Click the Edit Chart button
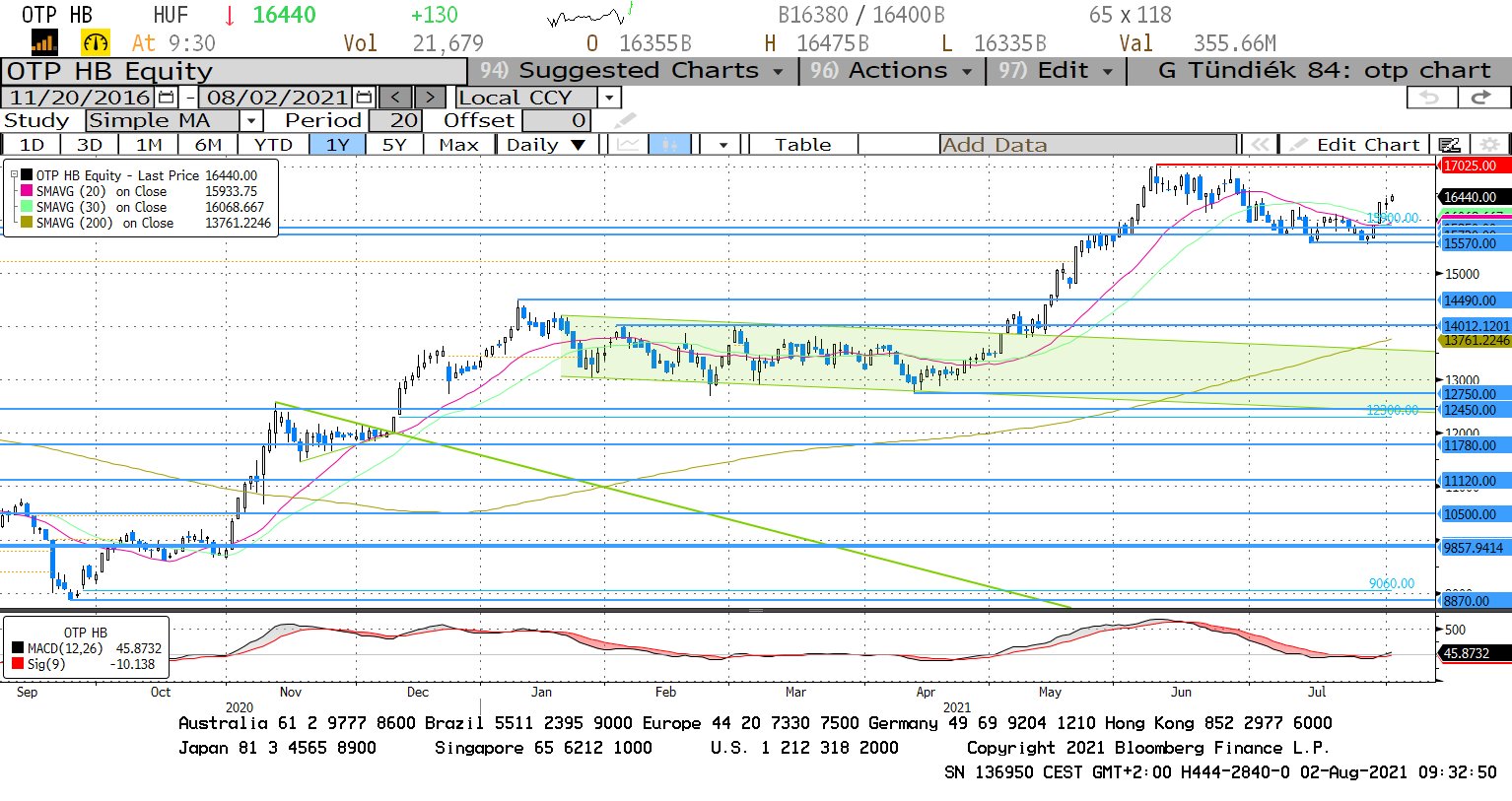Viewport: 1512px width, 801px height. (x=1356, y=144)
